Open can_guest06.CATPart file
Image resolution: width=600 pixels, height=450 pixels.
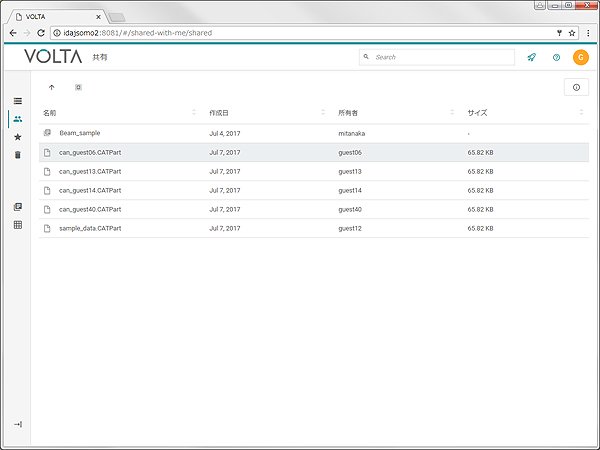click(x=90, y=152)
